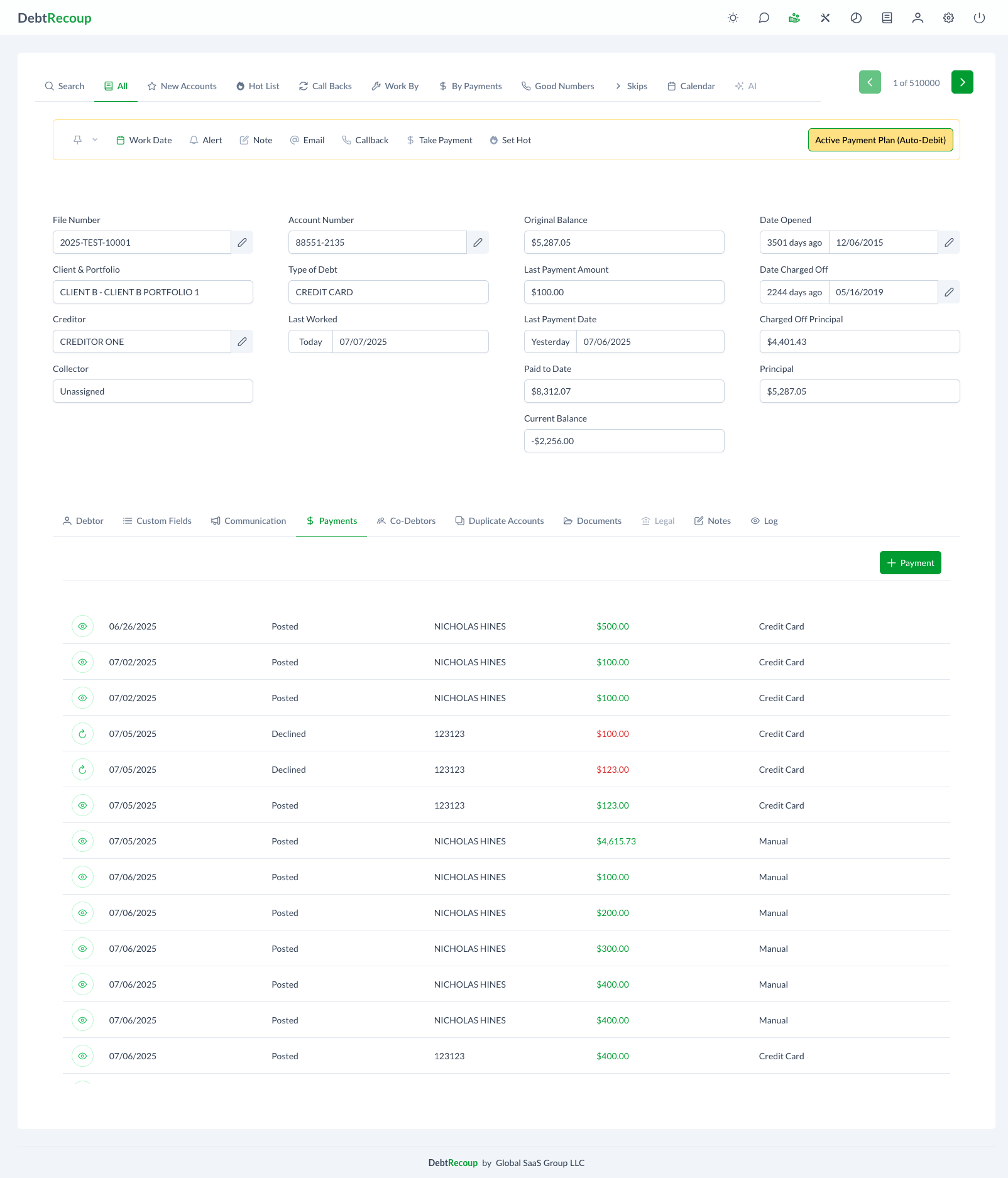Click the user profile icon in header
Image resolution: width=1008 pixels, height=1178 pixels.
click(918, 18)
